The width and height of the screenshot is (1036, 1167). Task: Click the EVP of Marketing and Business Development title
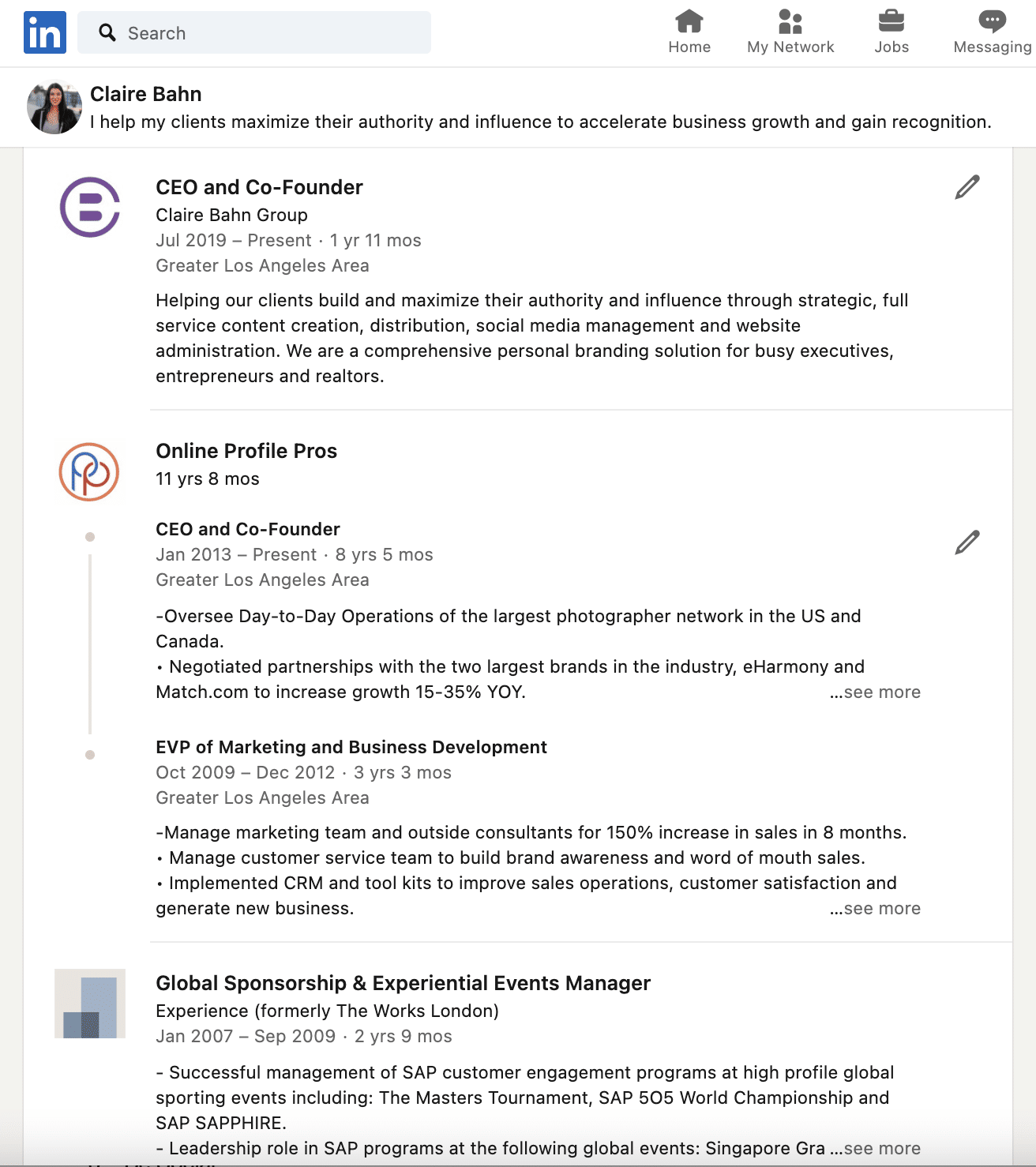351,747
